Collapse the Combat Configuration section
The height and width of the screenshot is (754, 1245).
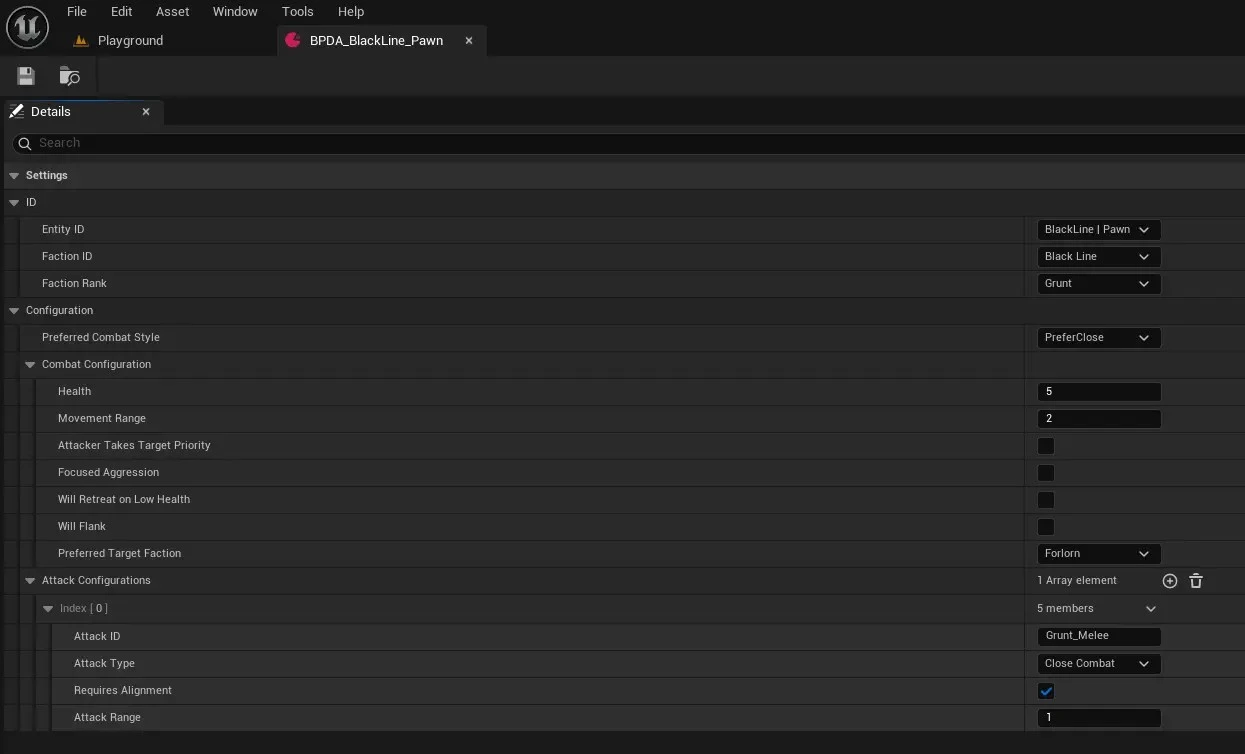[x=30, y=365]
